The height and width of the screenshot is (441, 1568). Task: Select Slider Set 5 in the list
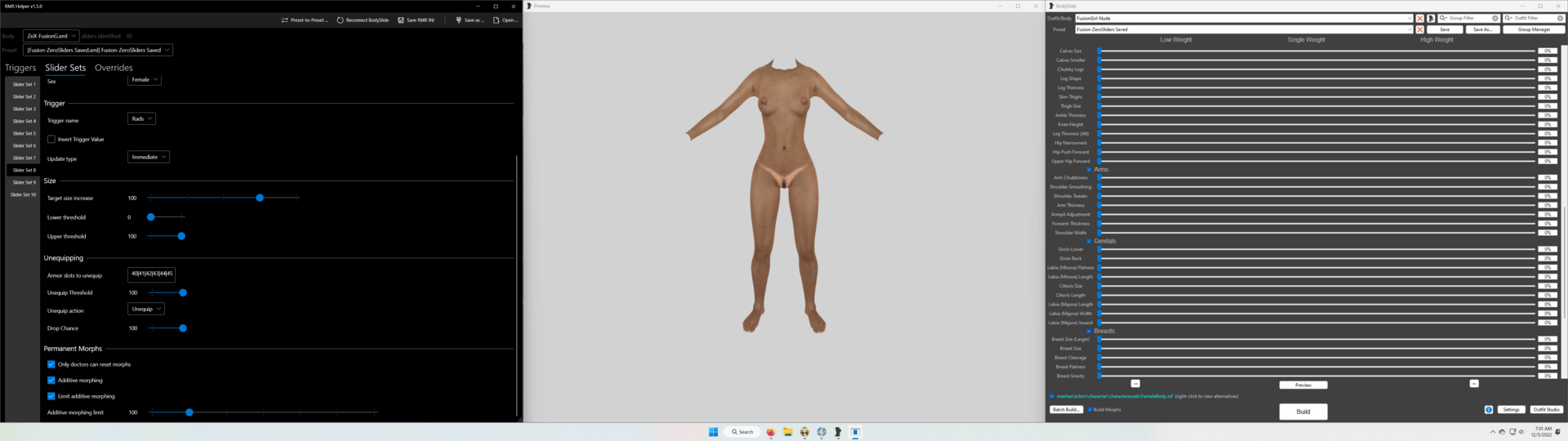click(24, 133)
